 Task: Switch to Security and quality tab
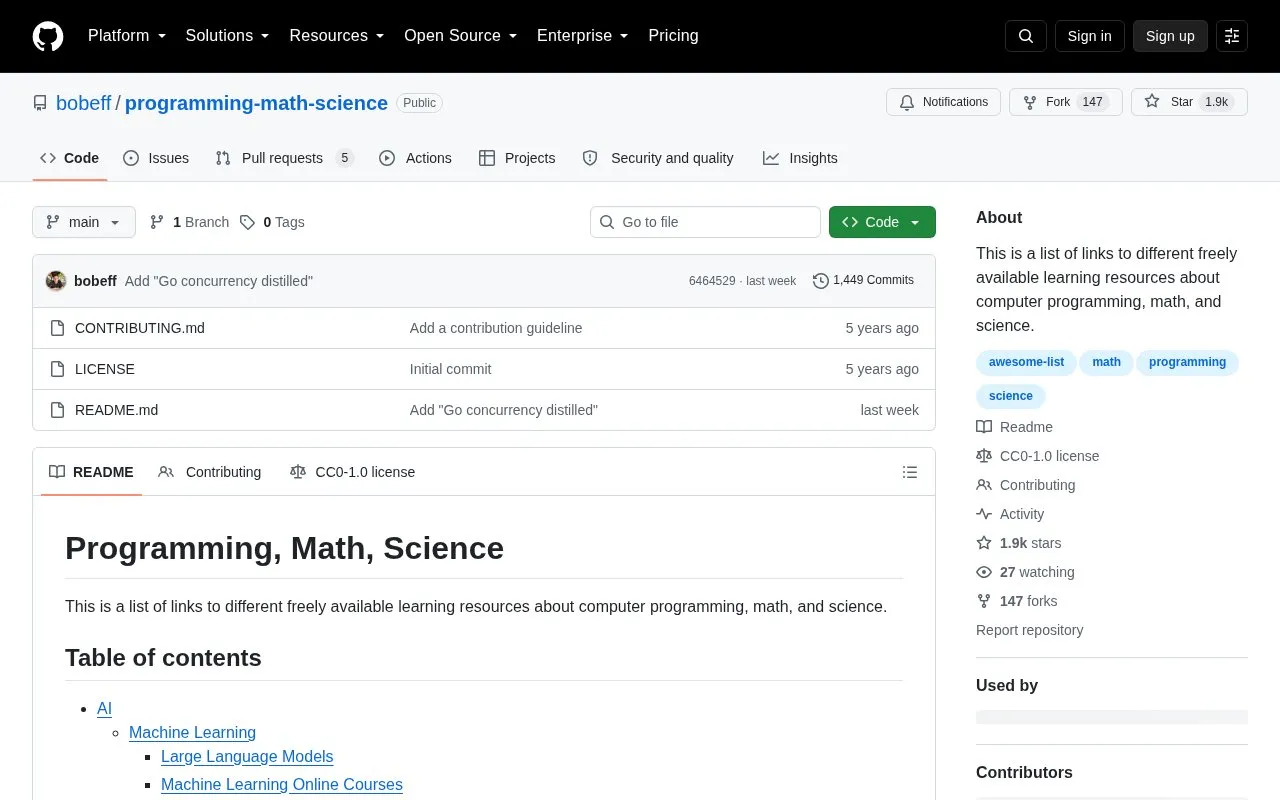[x=658, y=158]
